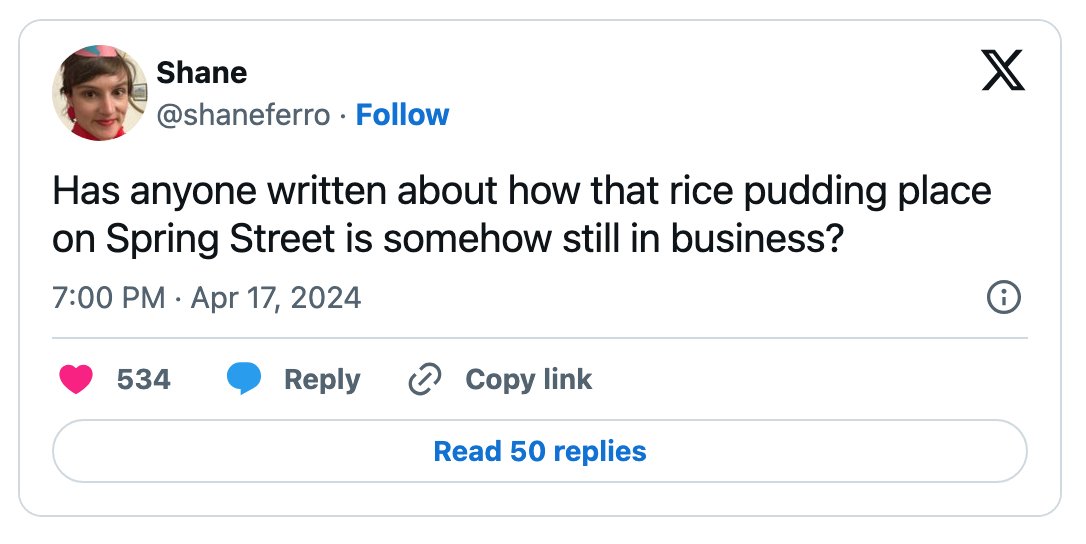Click the Apr 17, 2024 date

click(x=276, y=299)
